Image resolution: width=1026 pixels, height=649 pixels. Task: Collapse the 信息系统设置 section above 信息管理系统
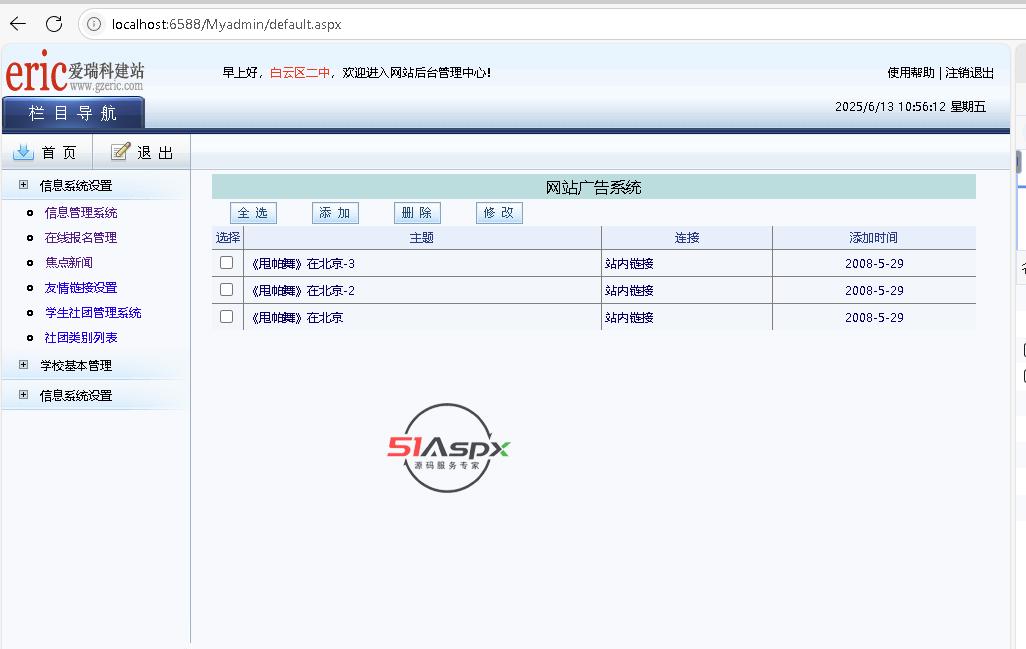pyautogui.click(x=24, y=185)
